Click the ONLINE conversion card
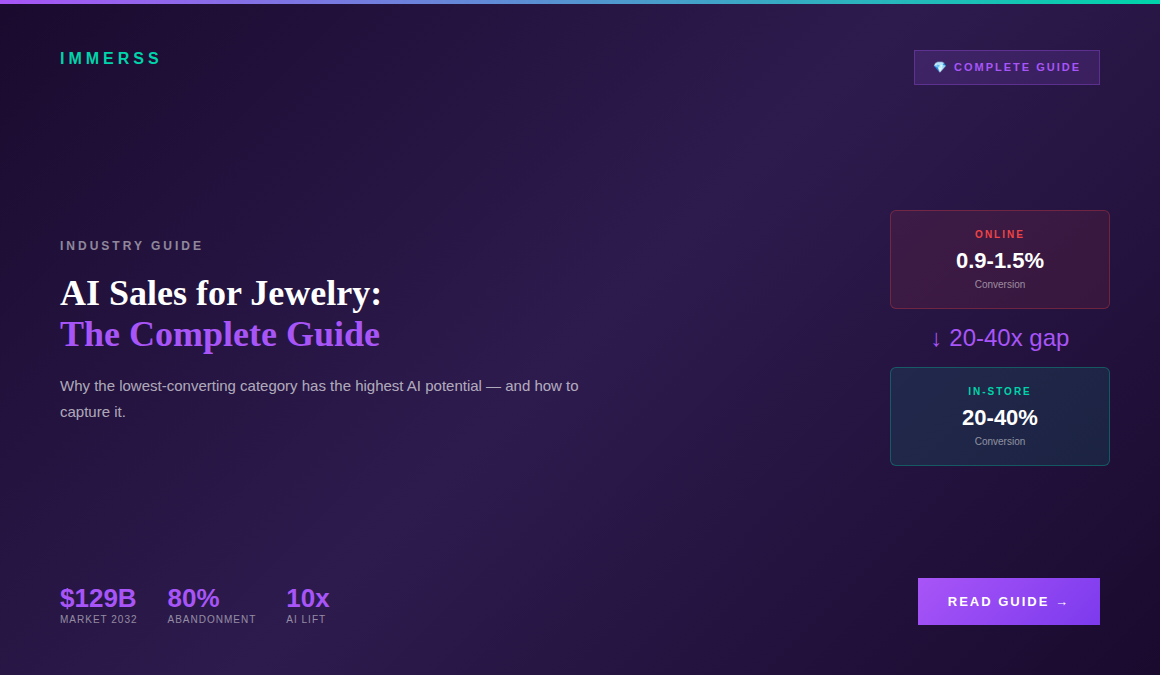This screenshot has width=1160, height=675. 999,259
